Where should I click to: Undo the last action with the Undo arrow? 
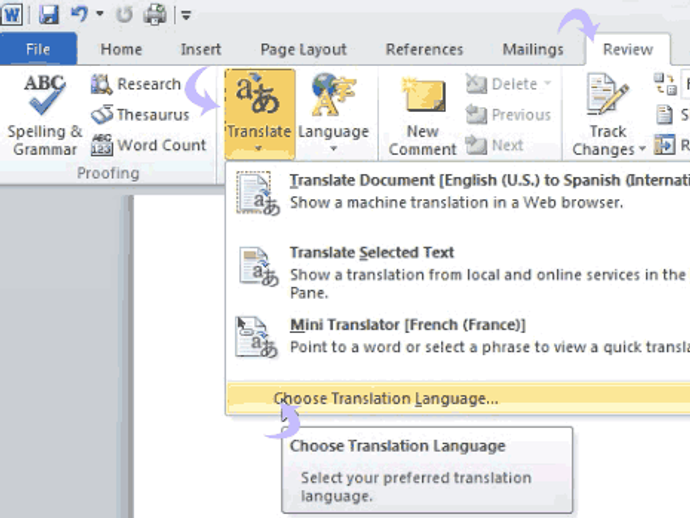point(80,14)
